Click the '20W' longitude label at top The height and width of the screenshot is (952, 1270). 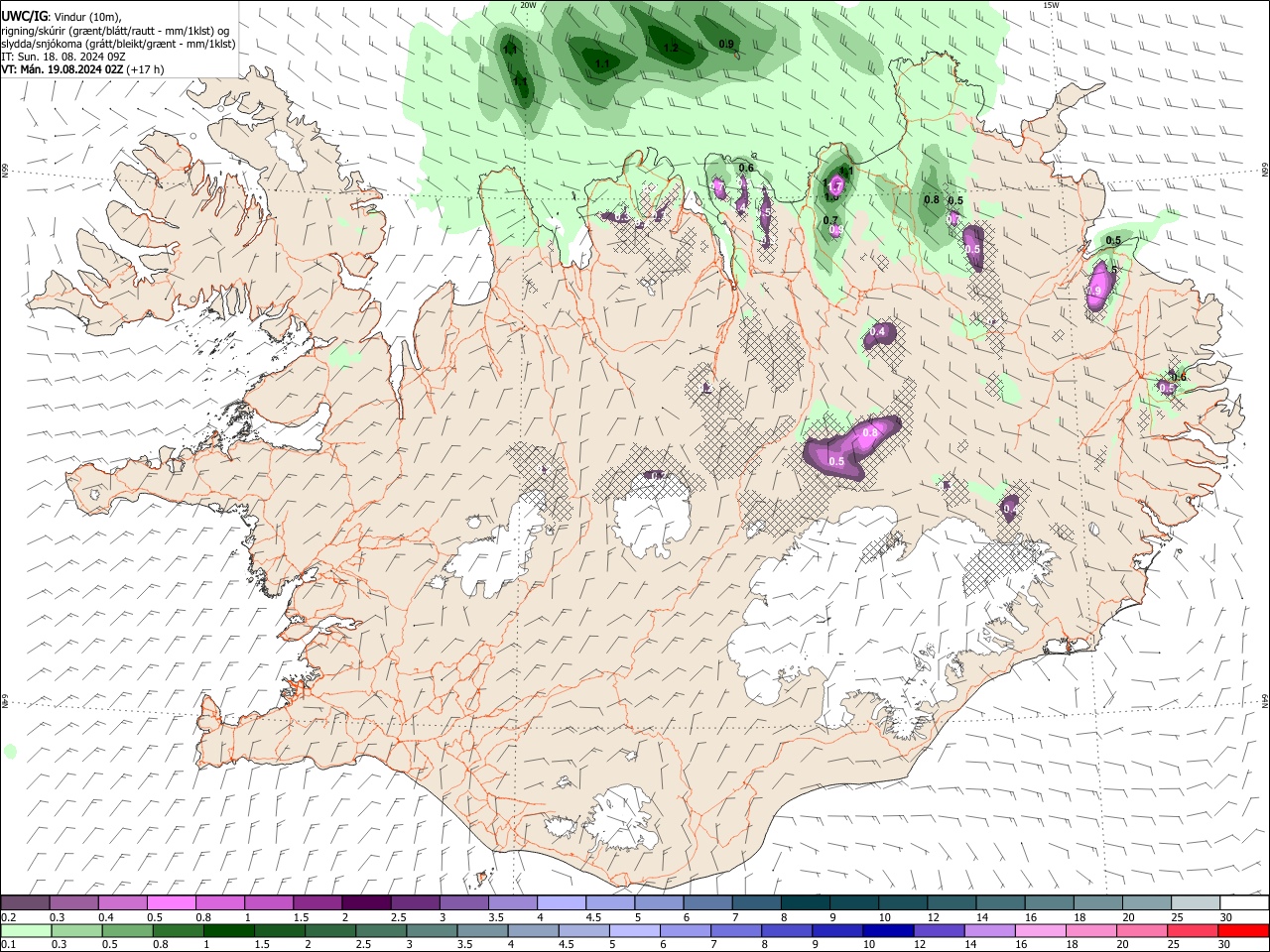[529, 5]
